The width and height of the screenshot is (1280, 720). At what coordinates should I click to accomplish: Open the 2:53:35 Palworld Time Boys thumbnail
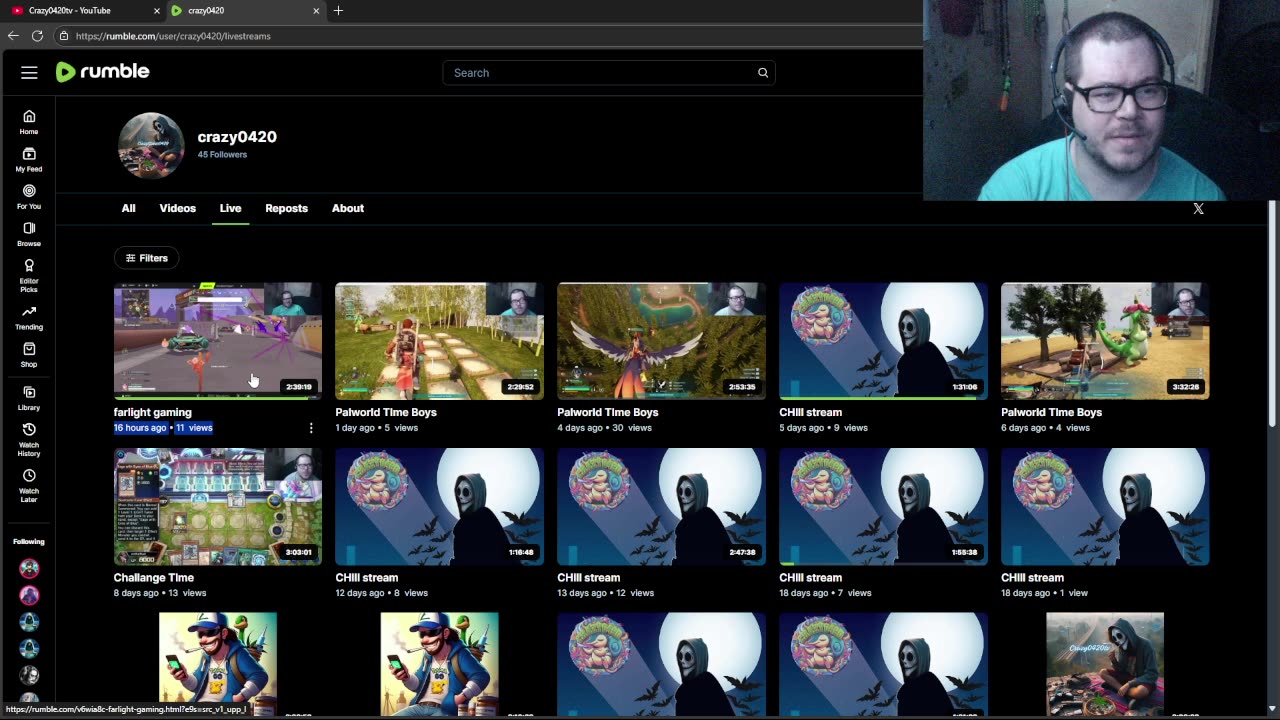point(662,341)
